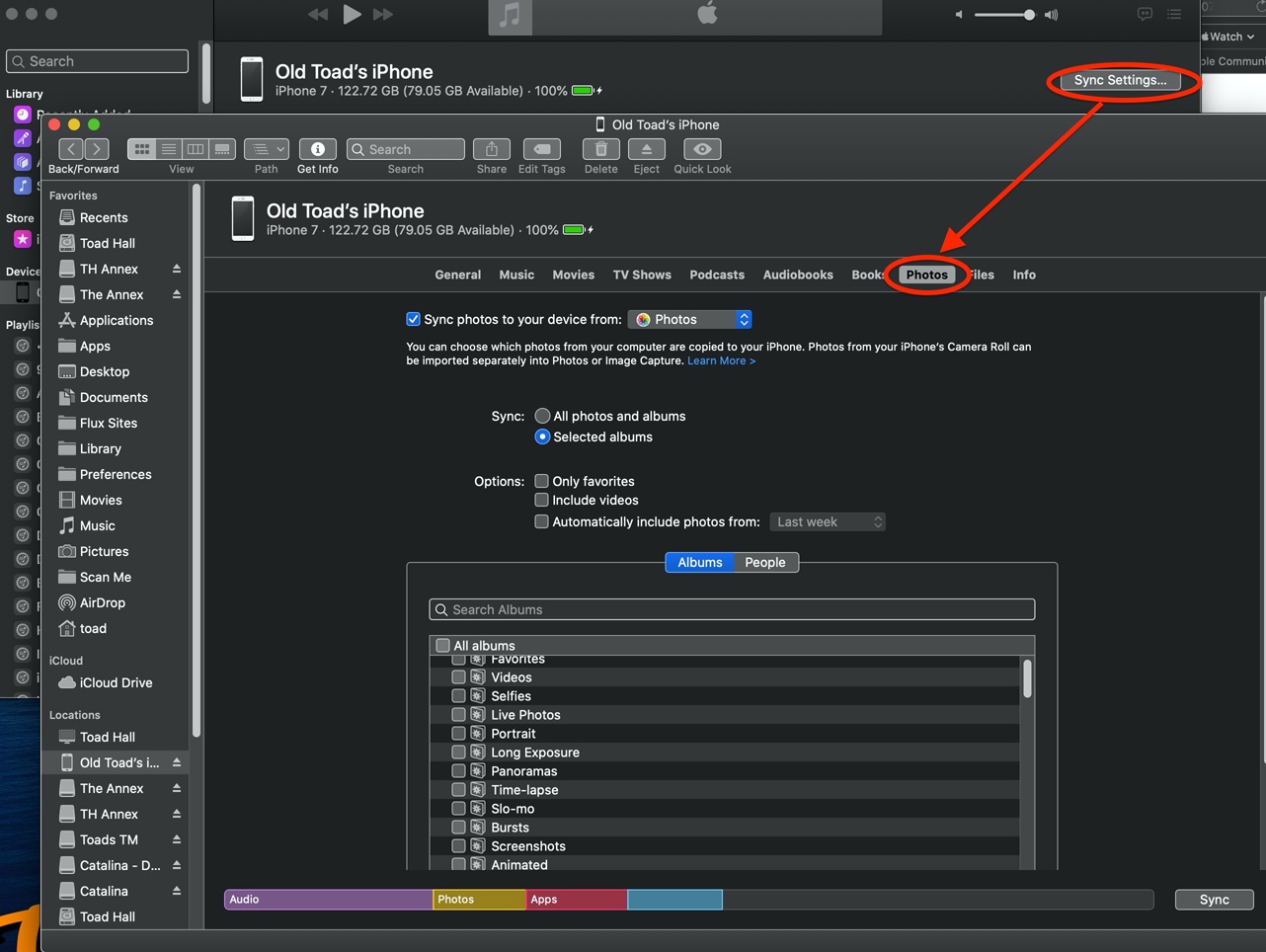Show the People segment
Viewport: 1266px width, 952px height.
pos(765,562)
